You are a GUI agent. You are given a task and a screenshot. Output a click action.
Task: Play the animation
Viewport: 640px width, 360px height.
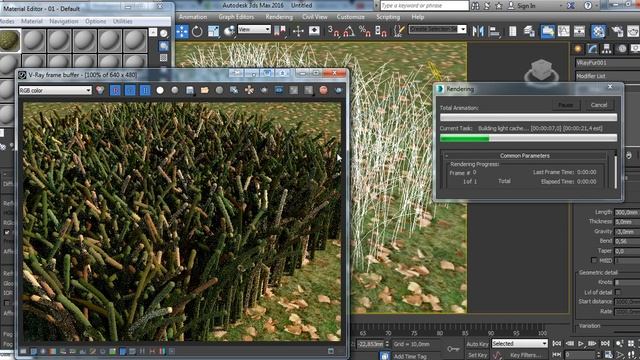[x=581, y=344]
